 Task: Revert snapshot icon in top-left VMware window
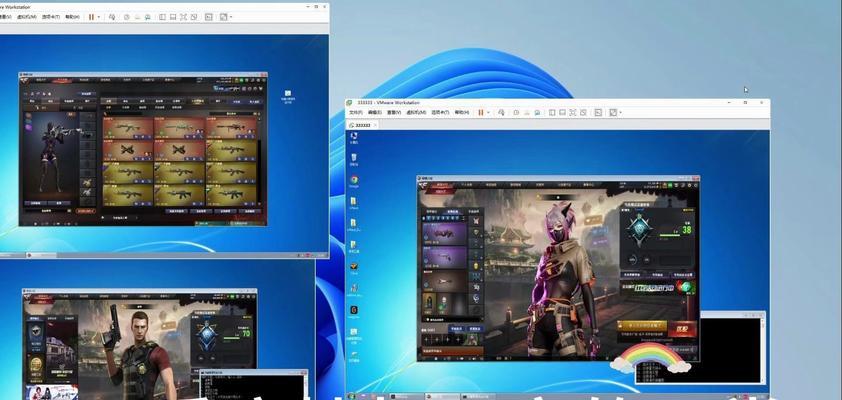tap(136, 17)
